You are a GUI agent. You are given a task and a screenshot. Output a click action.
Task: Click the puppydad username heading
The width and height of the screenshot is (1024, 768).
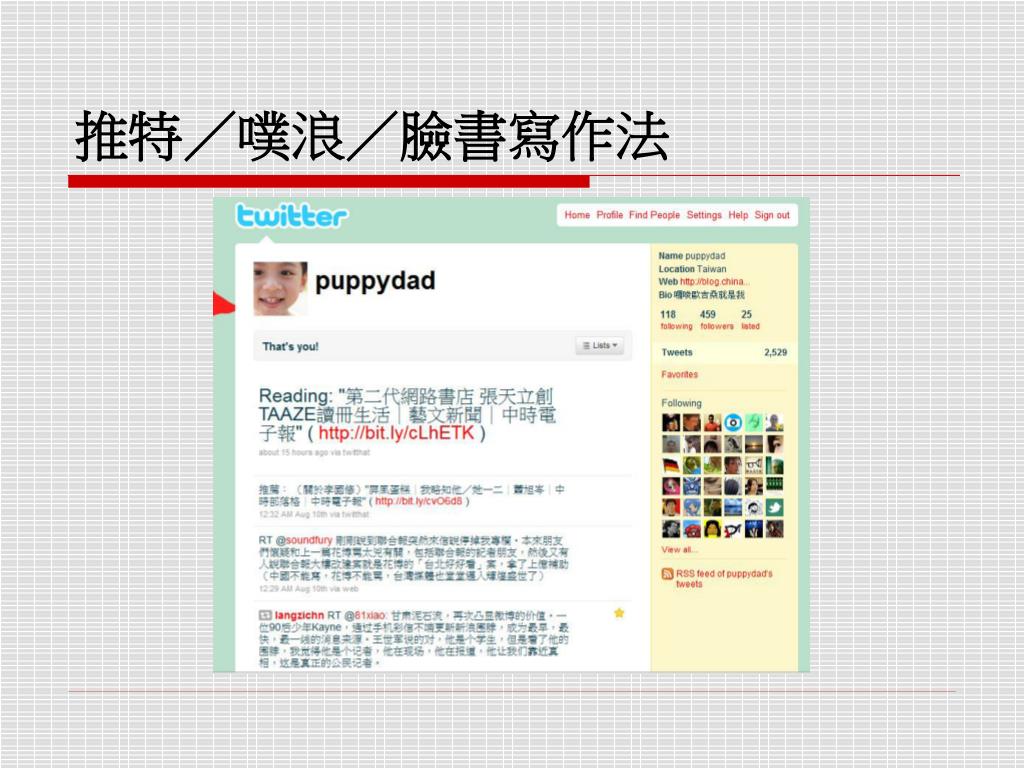[375, 281]
